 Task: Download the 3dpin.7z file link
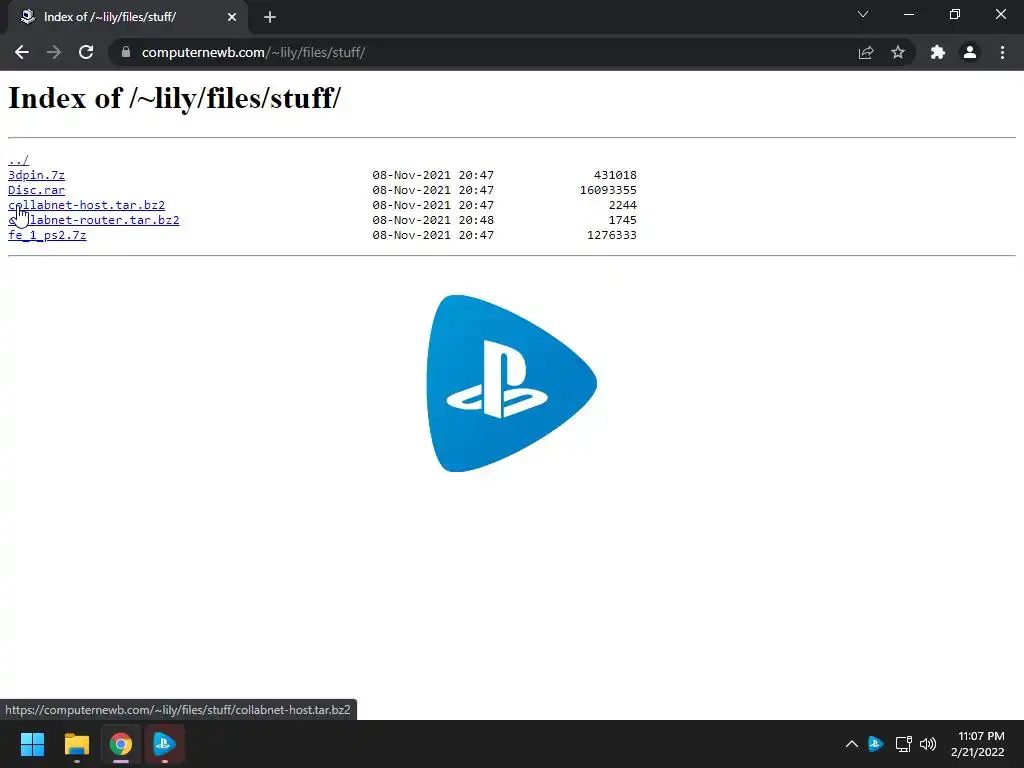tap(37, 175)
